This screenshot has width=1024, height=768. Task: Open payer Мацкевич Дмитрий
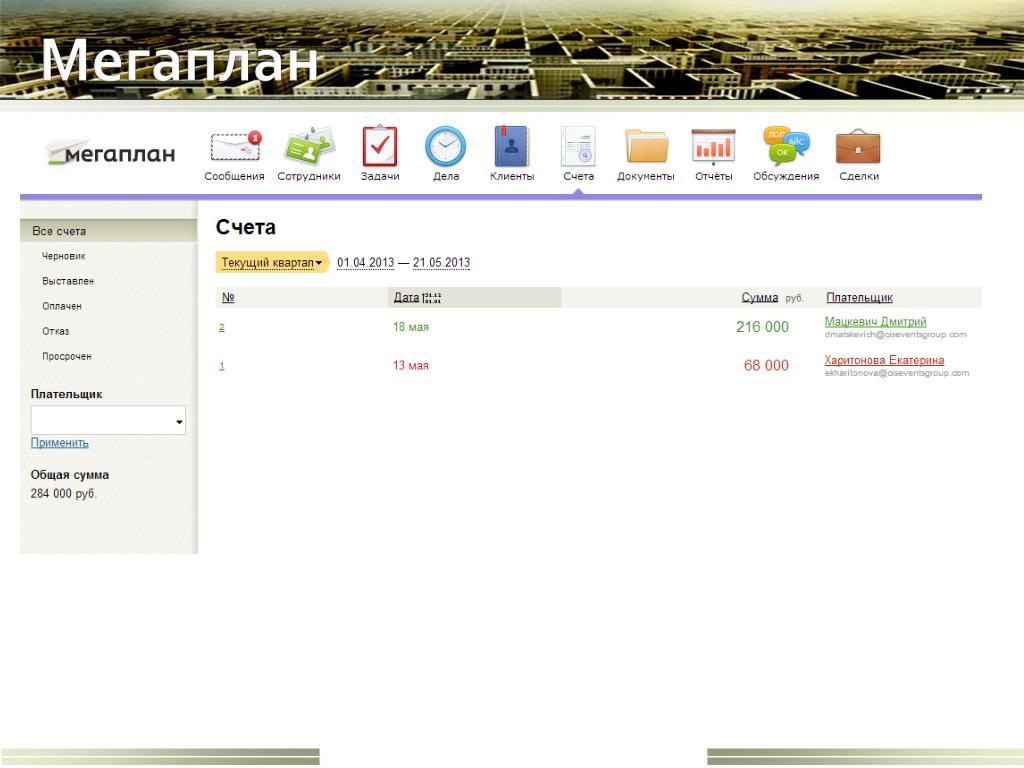(875, 321)
